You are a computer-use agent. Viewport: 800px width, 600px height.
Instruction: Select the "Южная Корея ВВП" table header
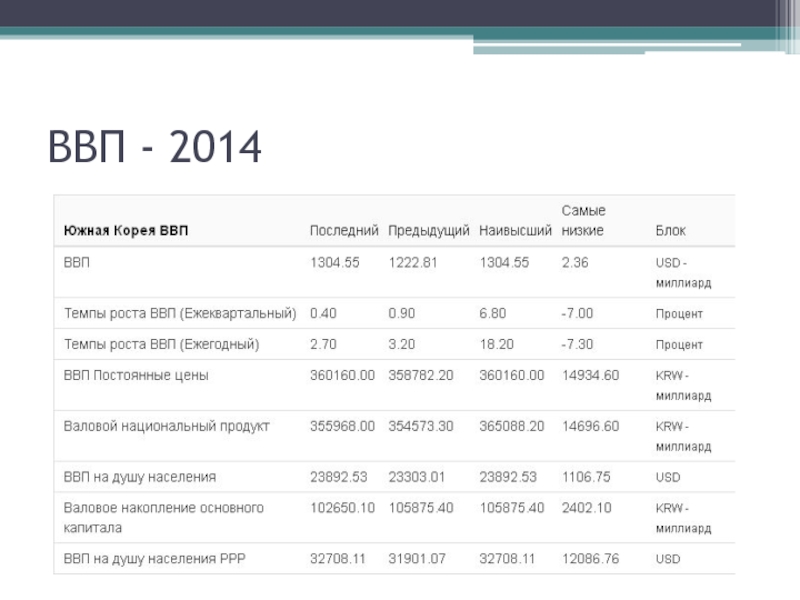(x=126, y=231)
